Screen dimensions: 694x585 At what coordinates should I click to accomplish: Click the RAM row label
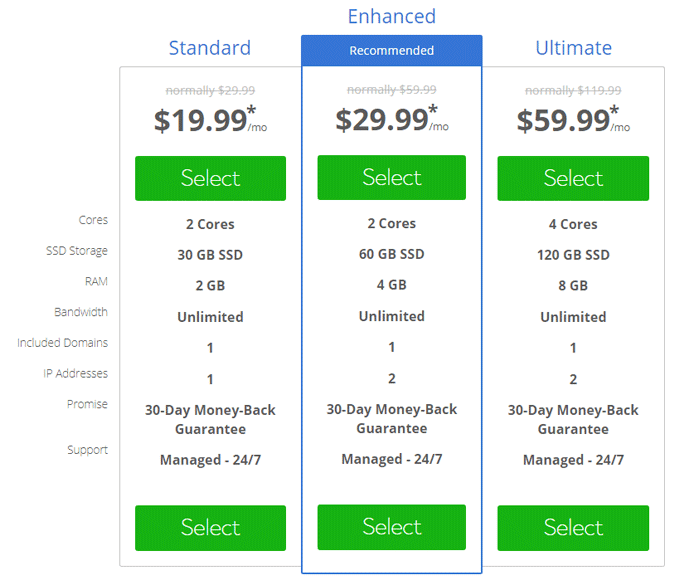pos(96,281)
